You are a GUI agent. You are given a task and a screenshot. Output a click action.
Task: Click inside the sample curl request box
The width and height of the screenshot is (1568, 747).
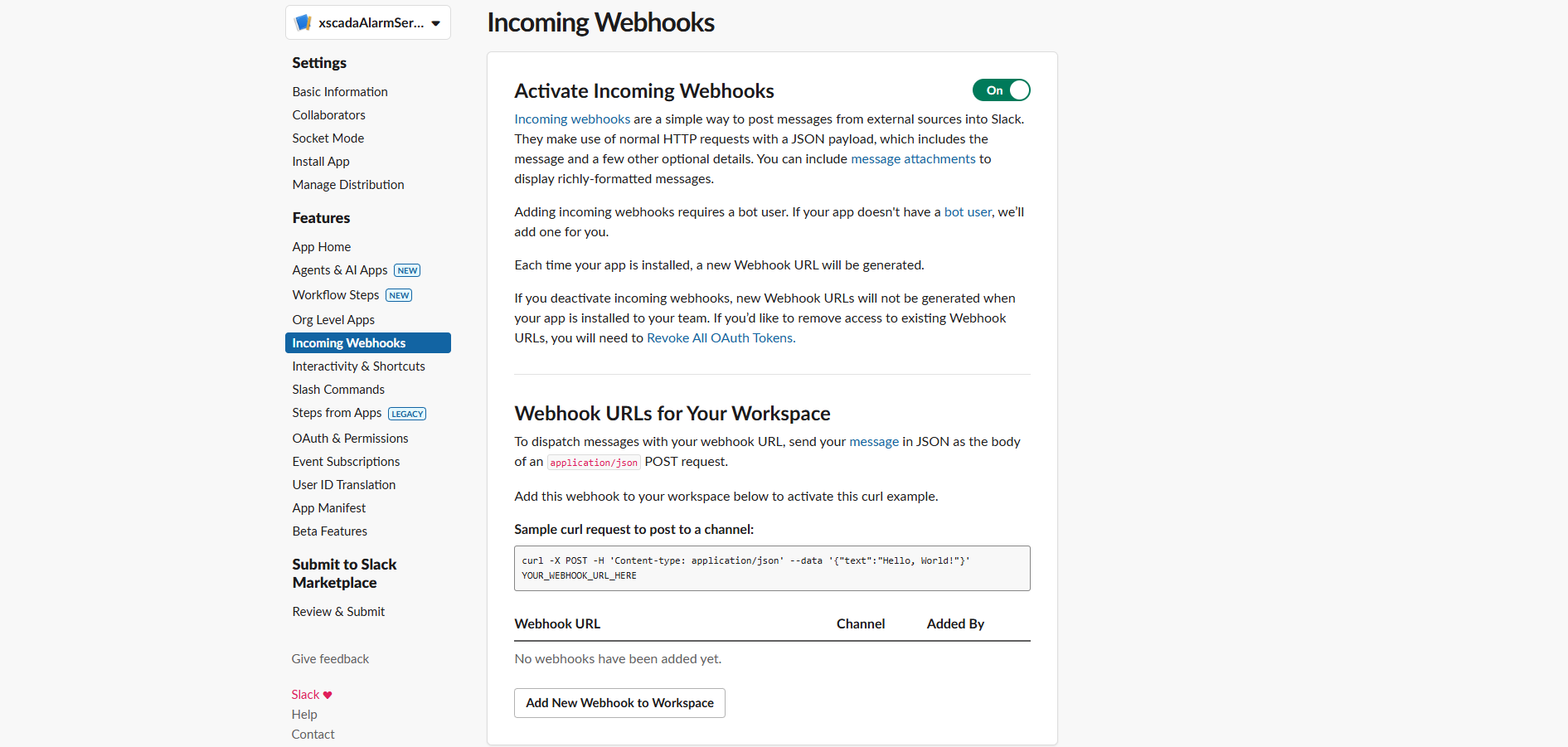coord(772,568)
